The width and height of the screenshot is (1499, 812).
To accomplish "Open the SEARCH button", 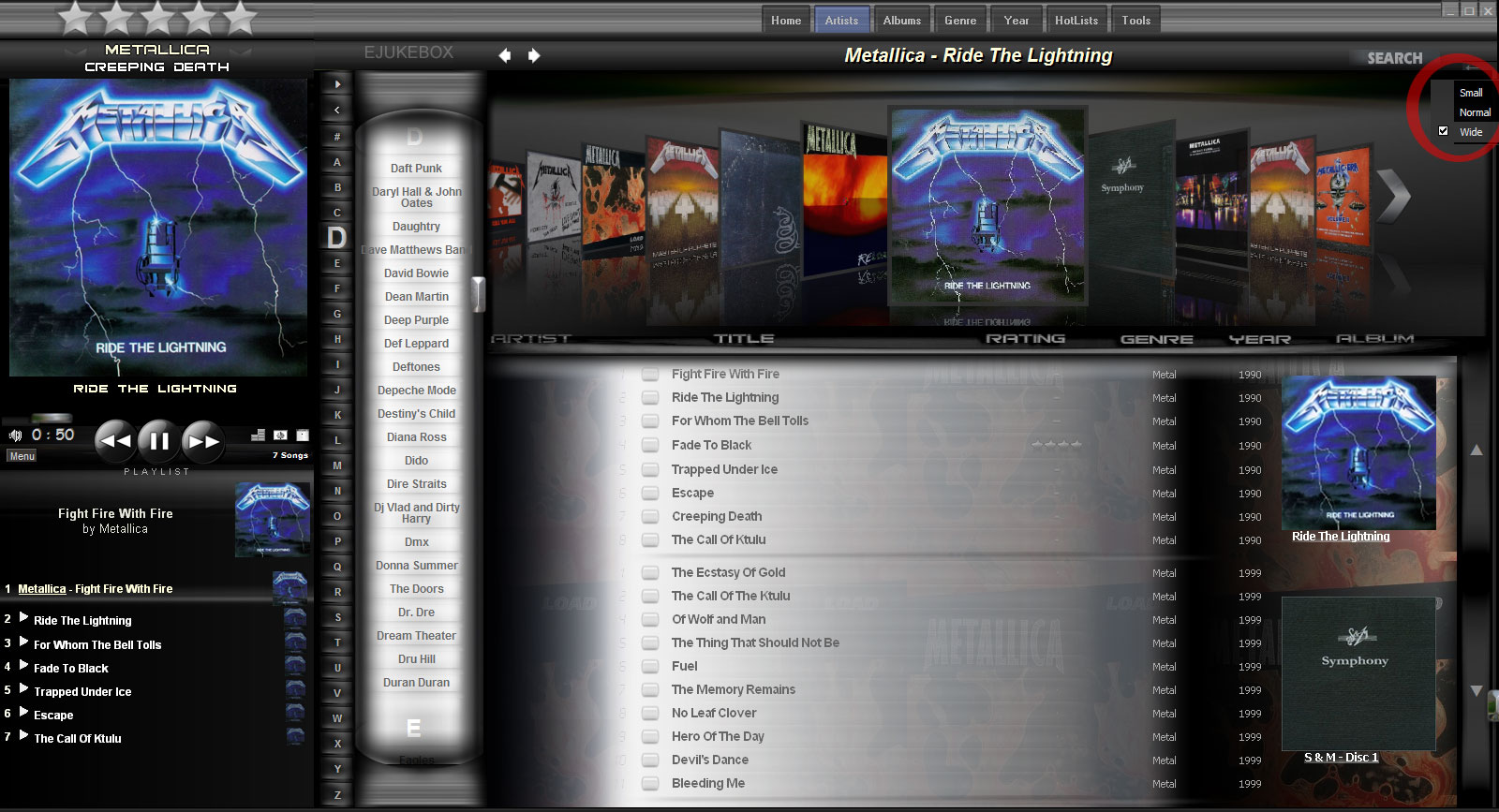I will (x=1394, y=58).
